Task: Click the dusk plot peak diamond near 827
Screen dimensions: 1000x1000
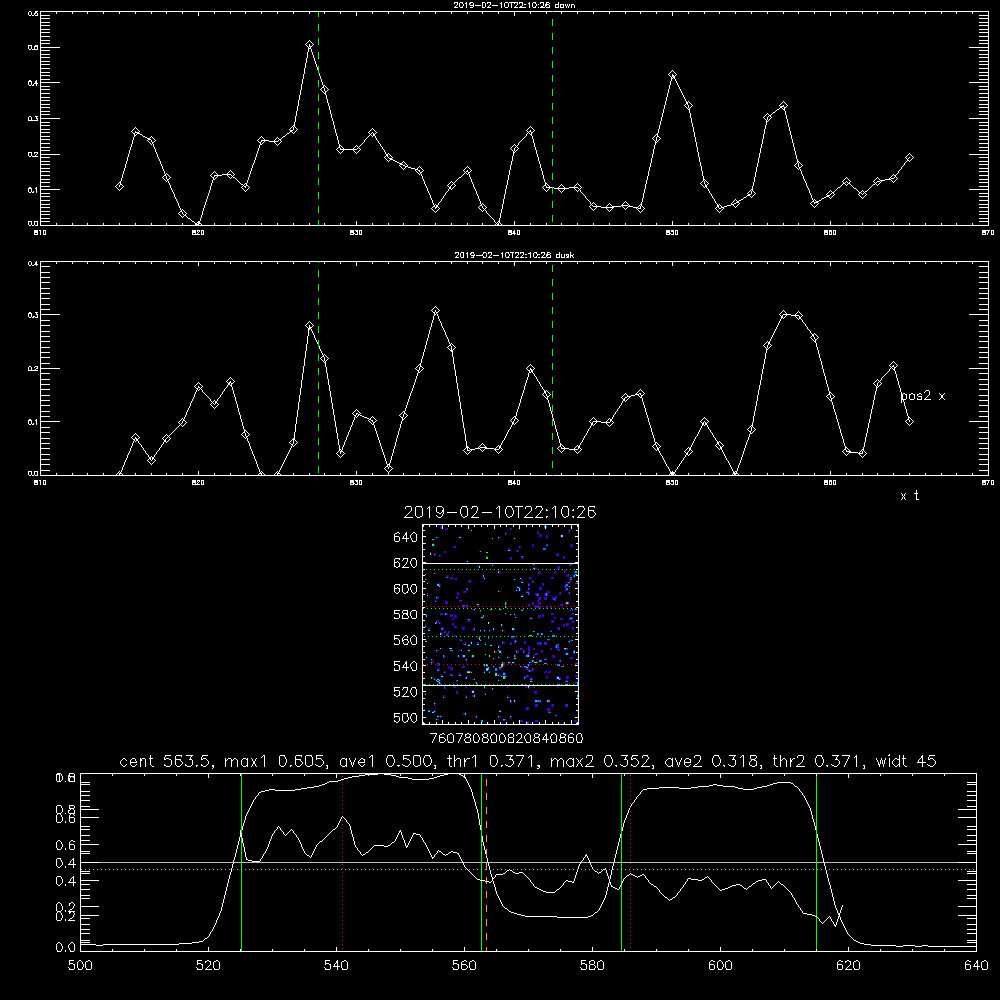Action: coord(309,326)
